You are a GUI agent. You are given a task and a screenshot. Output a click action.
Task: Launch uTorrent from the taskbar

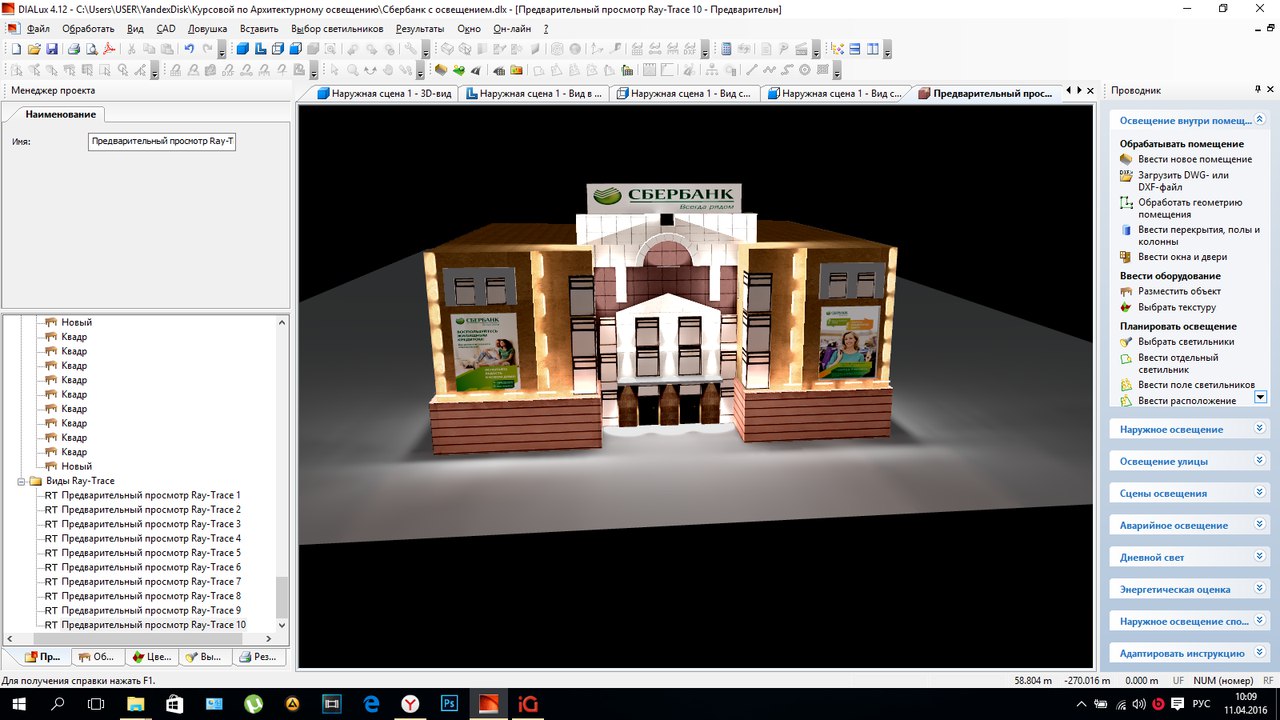pos(253,704)
